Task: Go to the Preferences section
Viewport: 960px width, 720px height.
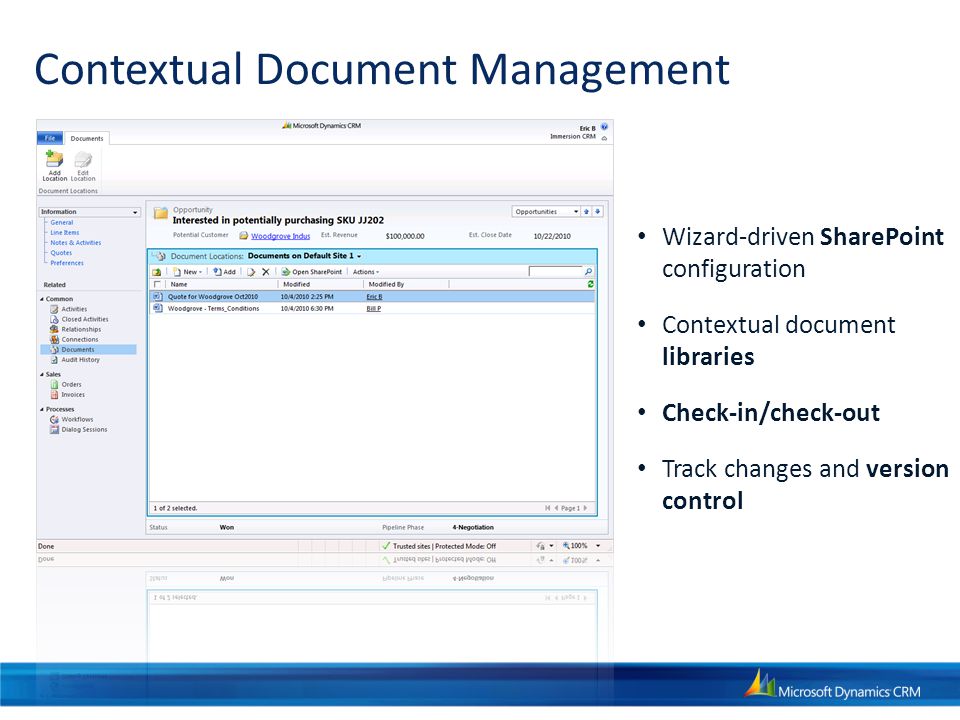Action: point(67,263)
